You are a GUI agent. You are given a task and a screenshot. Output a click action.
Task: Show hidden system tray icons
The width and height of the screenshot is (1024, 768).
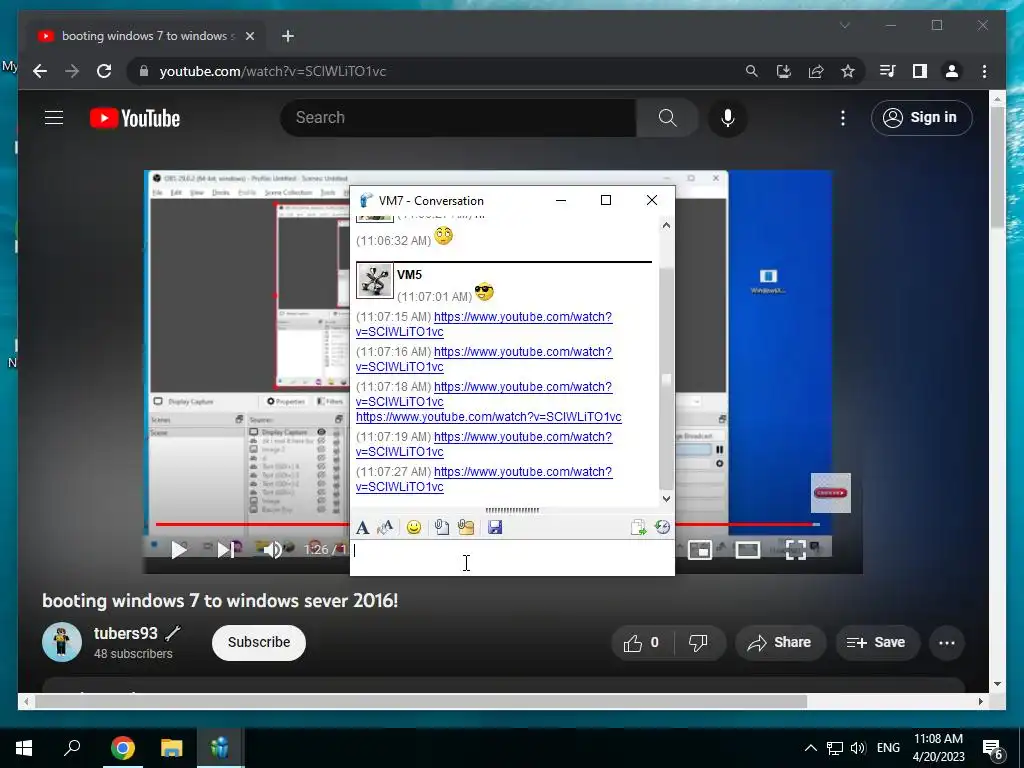(810, 748)
